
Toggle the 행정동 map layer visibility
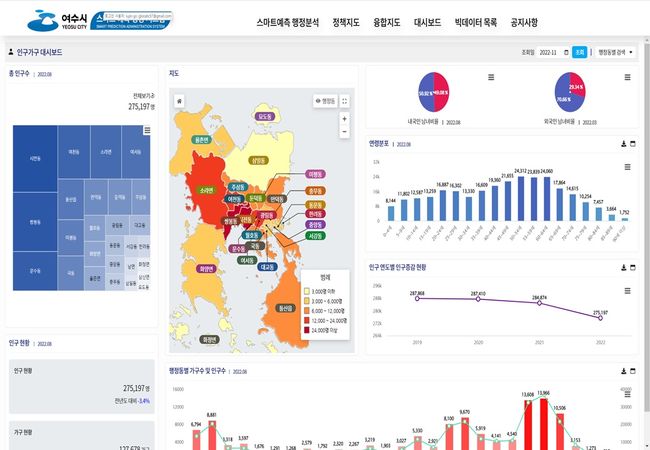tap(326, 100)
